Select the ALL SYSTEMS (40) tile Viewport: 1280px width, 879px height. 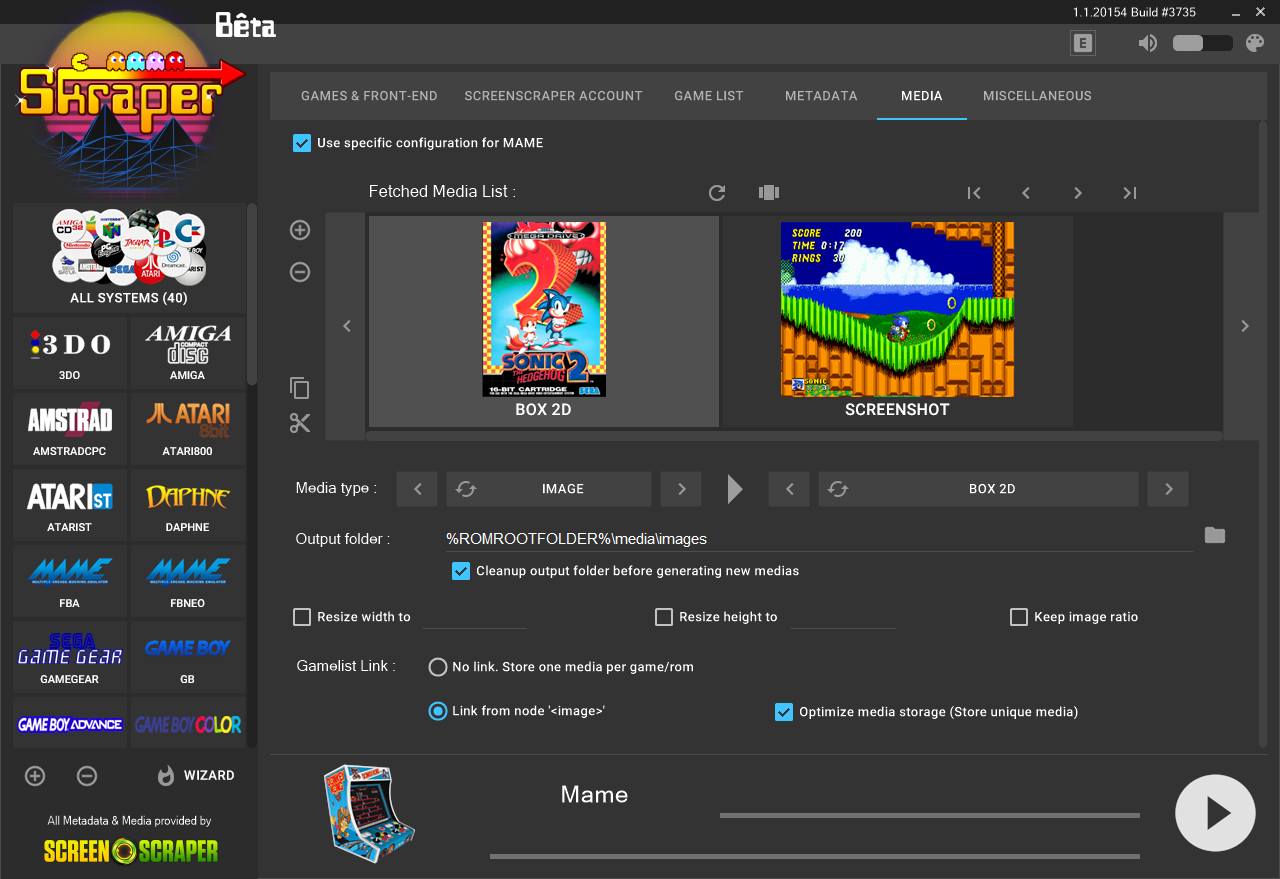pyautogui.click(x=129, y=258)
